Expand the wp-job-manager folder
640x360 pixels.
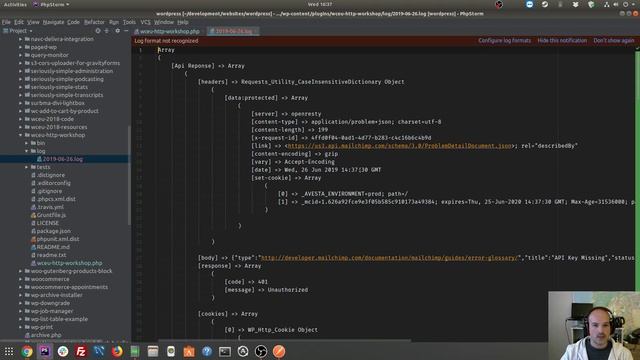20,311
